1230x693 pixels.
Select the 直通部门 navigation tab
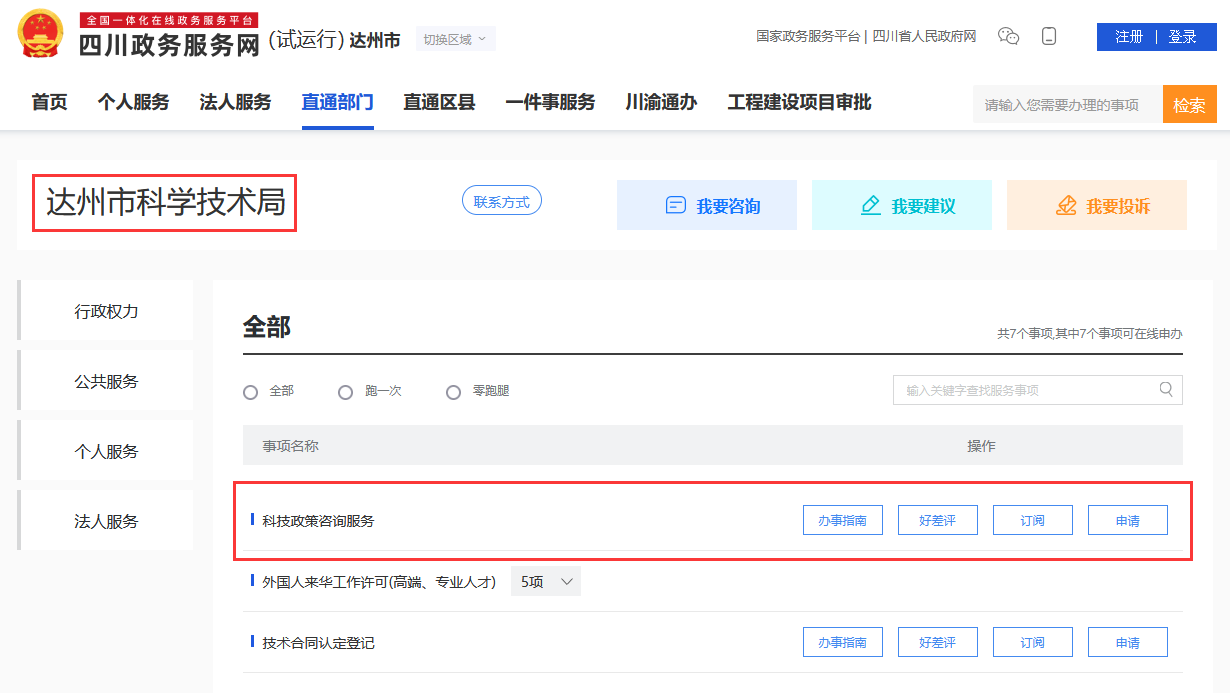(x=337, y=102)
